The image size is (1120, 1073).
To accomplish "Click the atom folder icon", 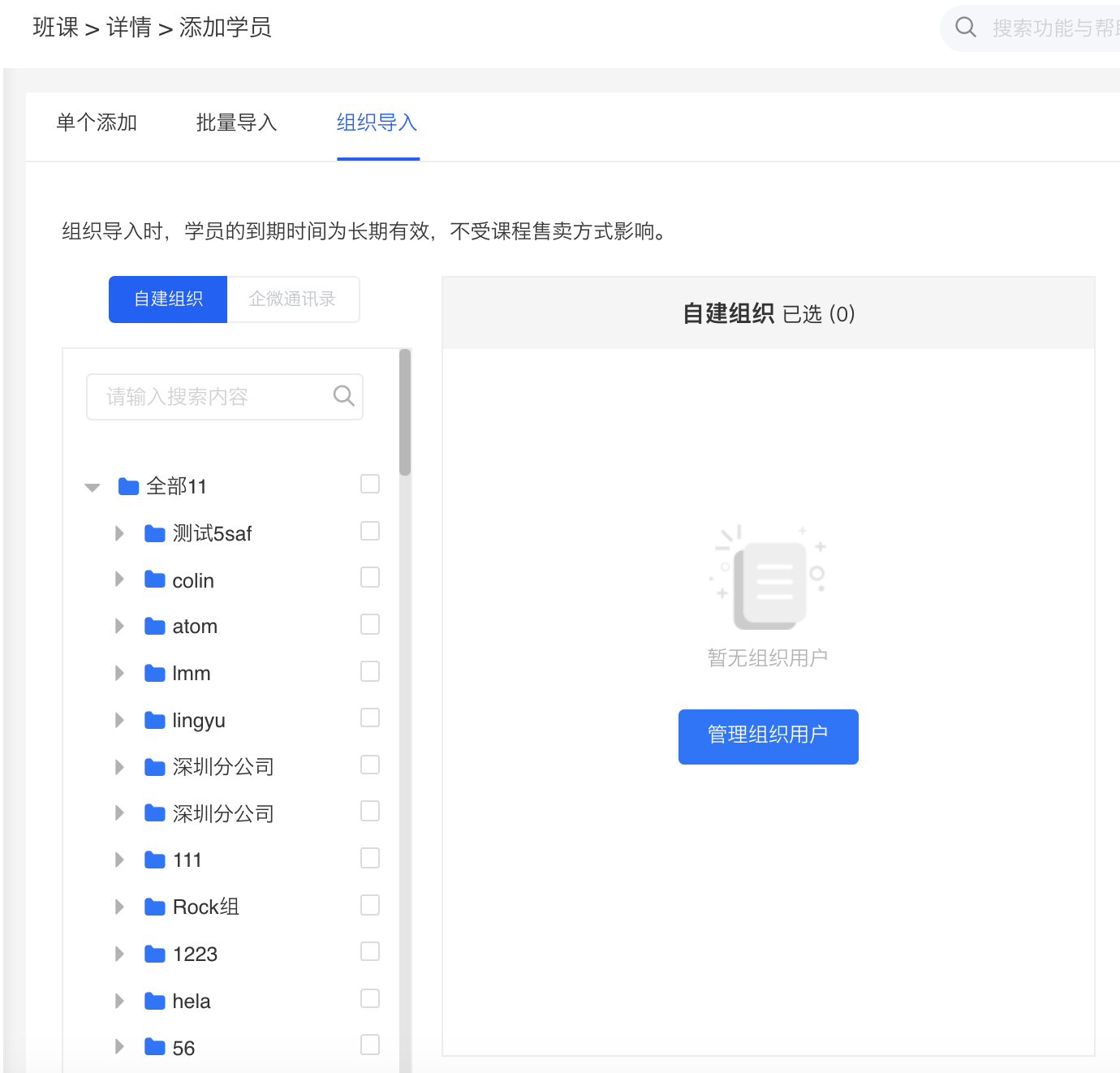I will pyautogui.click(x=154, y=626).
